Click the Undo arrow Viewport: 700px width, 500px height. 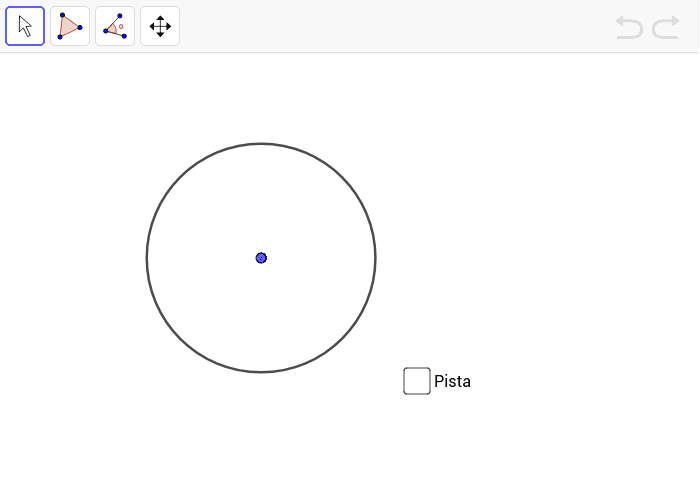[629, 27]
